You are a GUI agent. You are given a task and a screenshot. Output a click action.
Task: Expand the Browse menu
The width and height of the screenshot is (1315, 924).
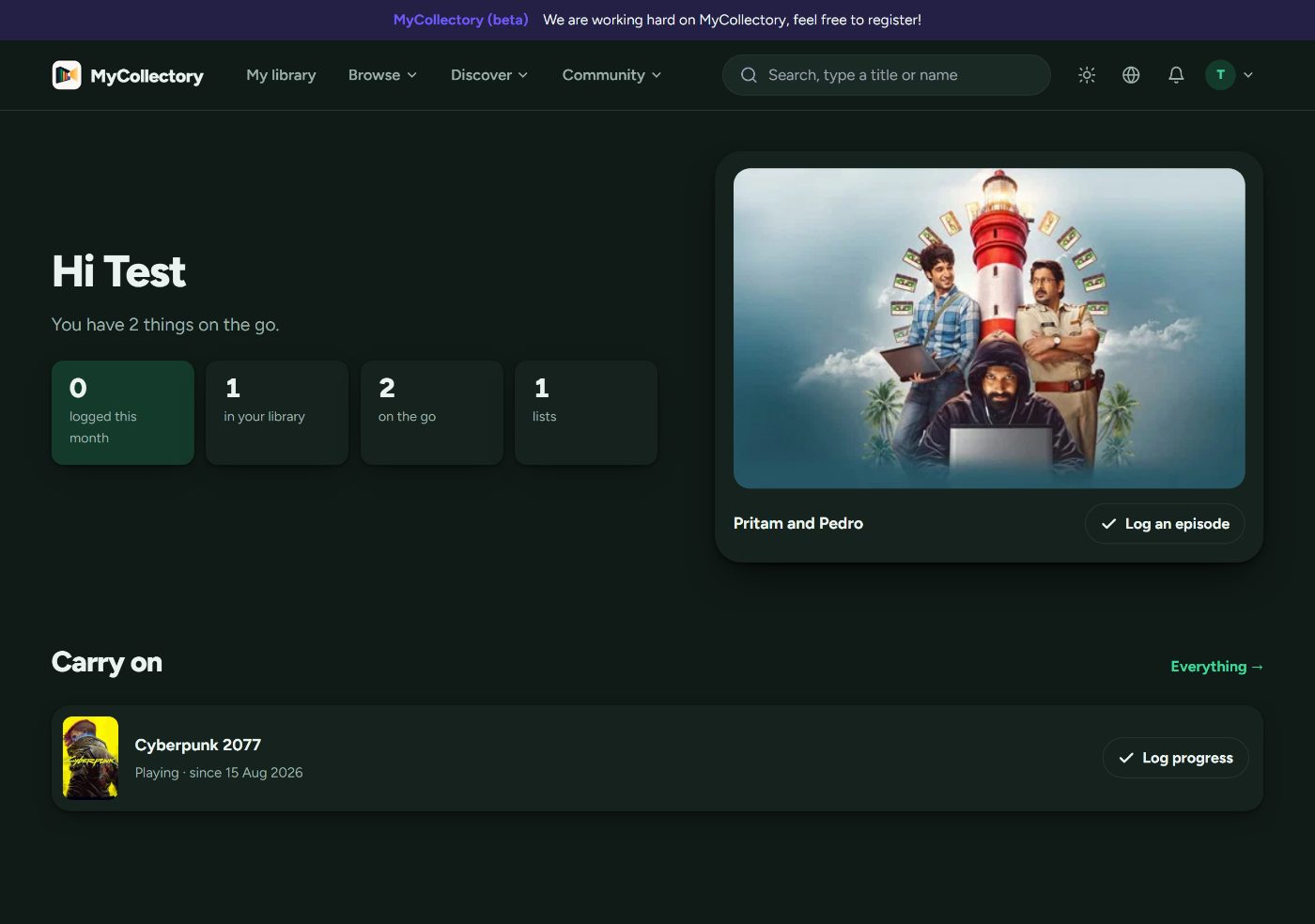[382, 75]
